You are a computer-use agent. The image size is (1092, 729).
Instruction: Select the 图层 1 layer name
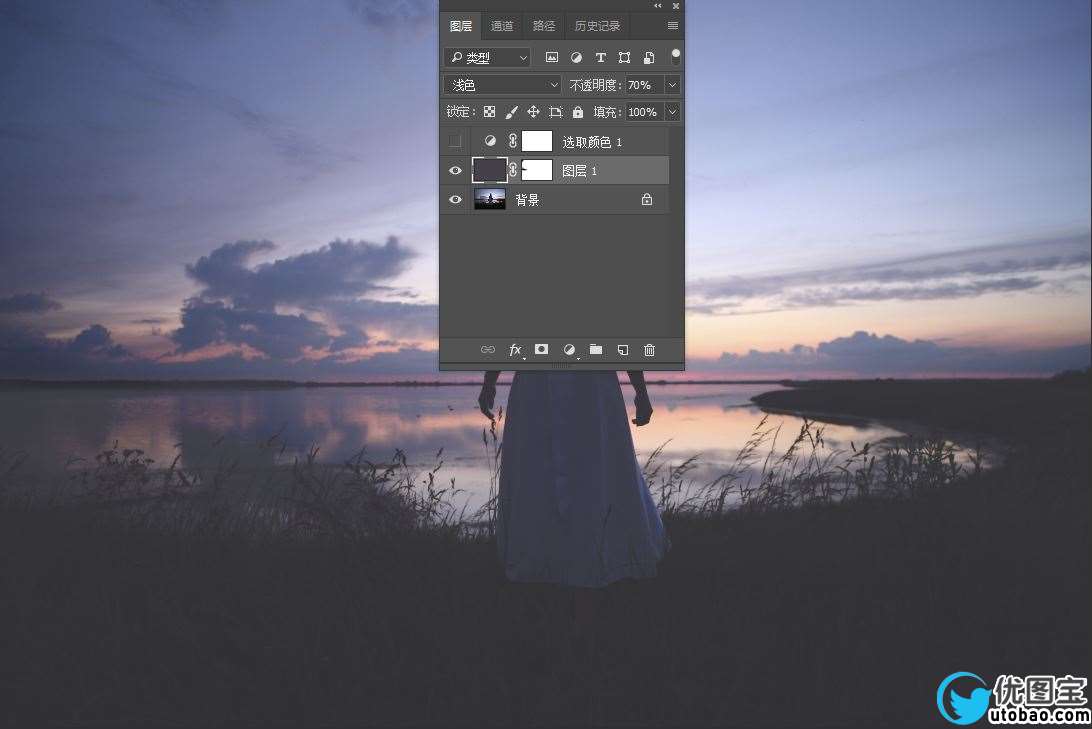click(579, 171)
